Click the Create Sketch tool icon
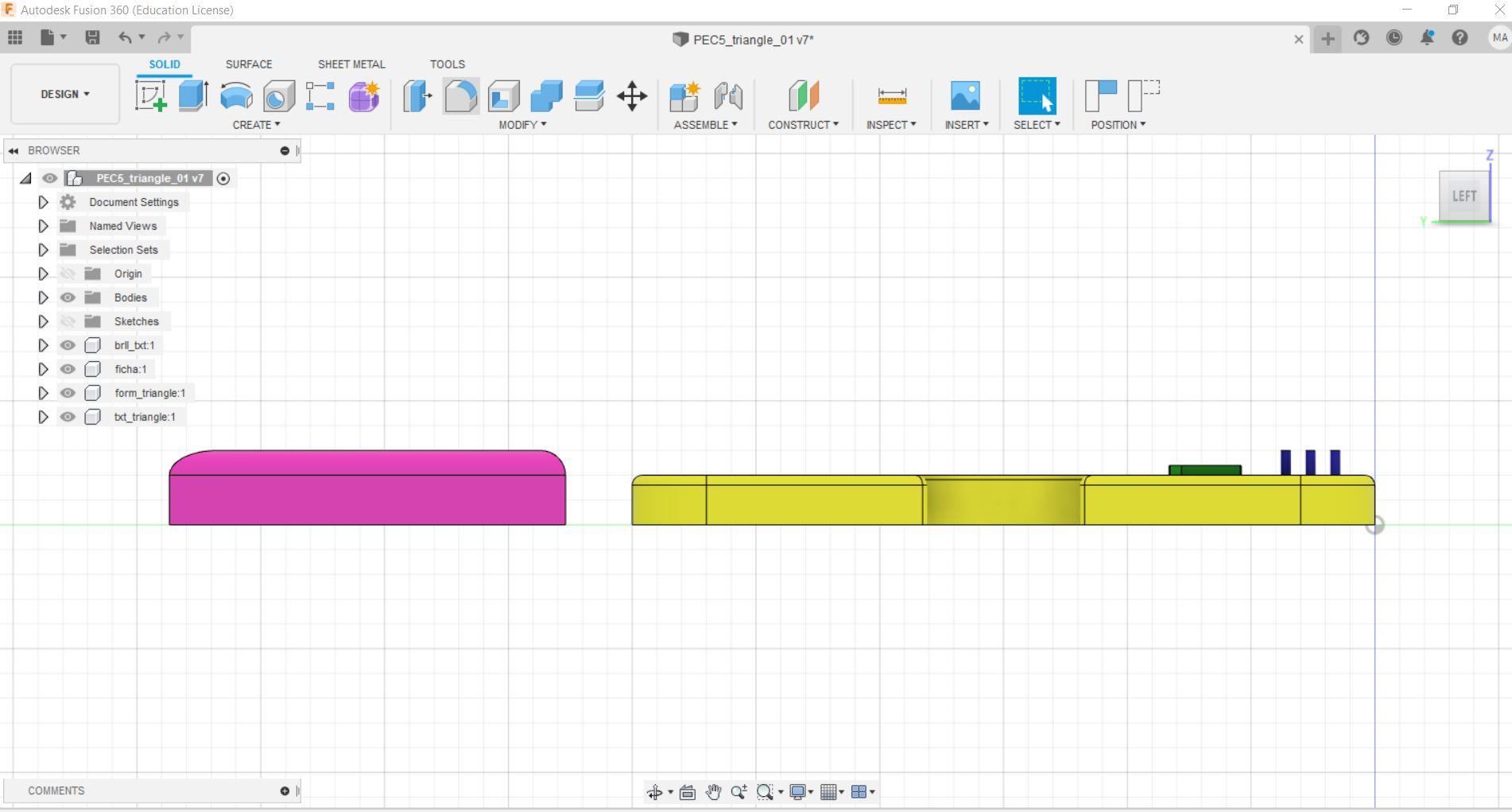Image resolution: width=1512 pixels, height=812 pixels. 151,96
